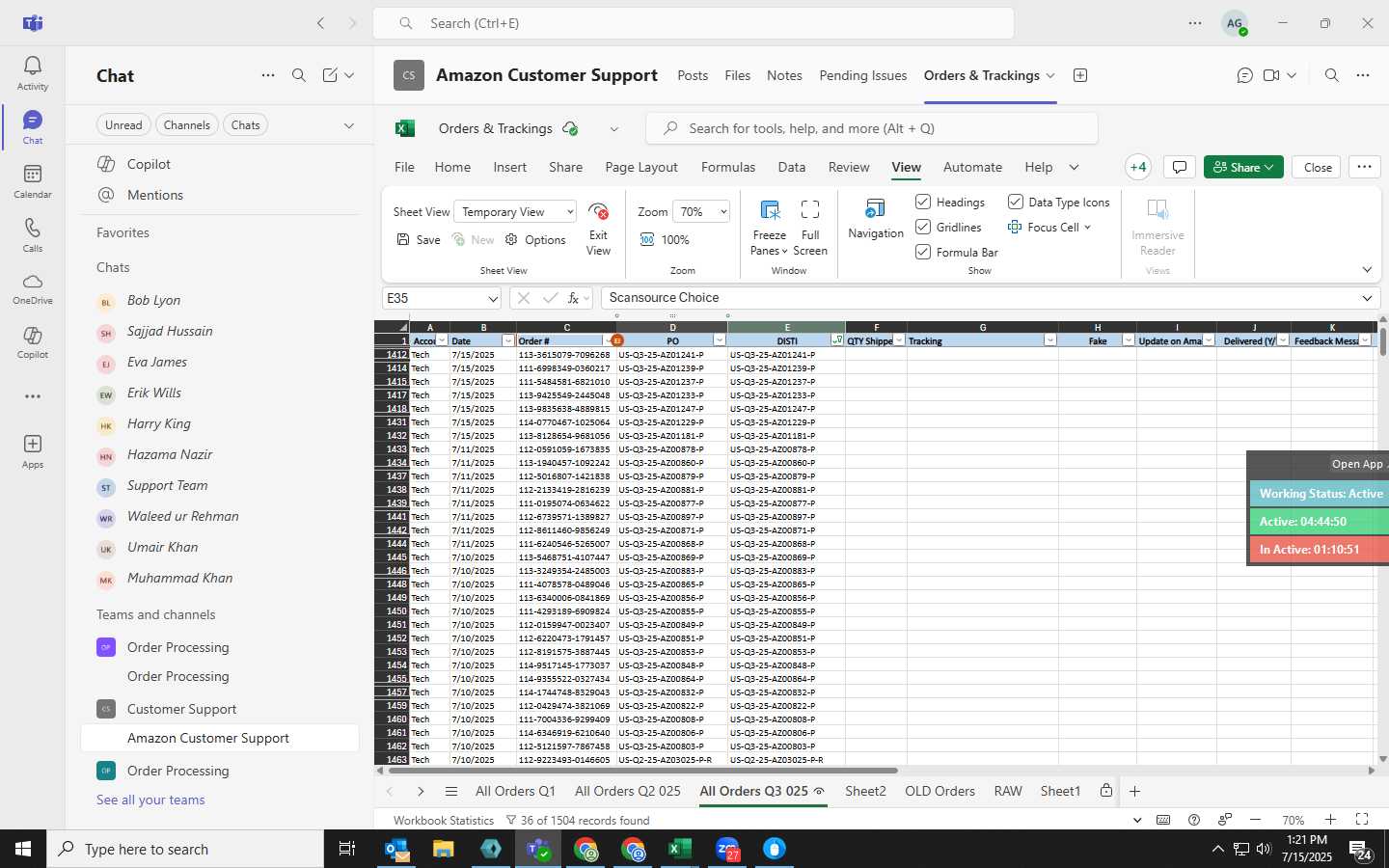This screenshot has height=868, width=1389.
Task: Open Tracking column filter dropdown
Action: point(1049,340)
